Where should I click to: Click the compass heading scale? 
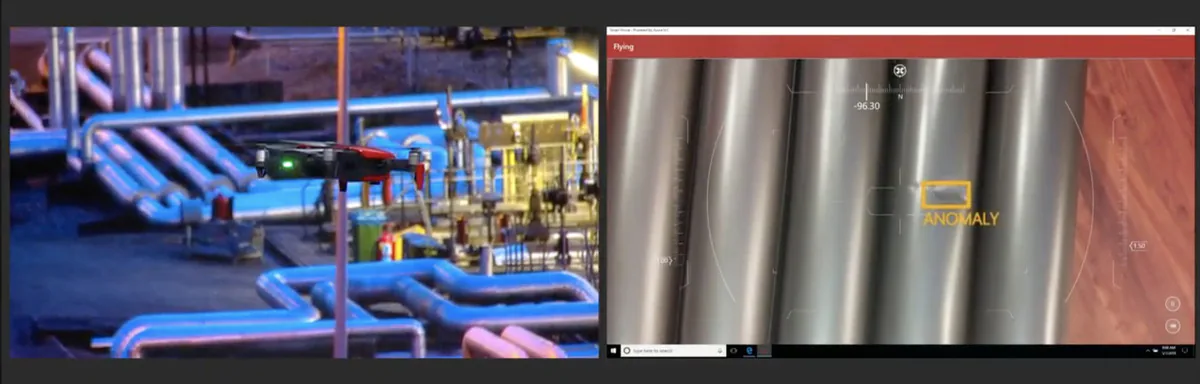[900, 88]
